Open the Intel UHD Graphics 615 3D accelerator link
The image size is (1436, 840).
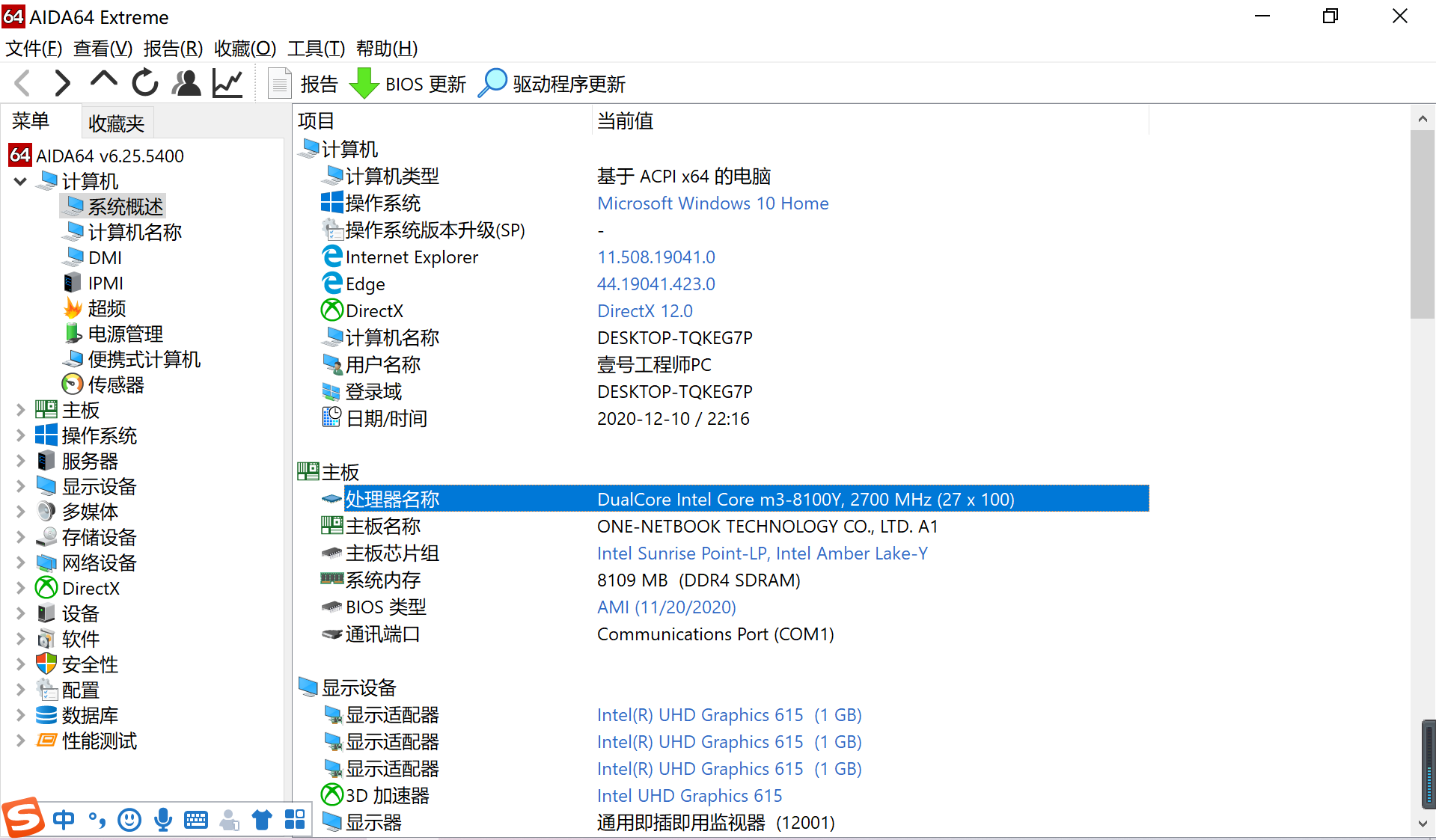[689, 796]
